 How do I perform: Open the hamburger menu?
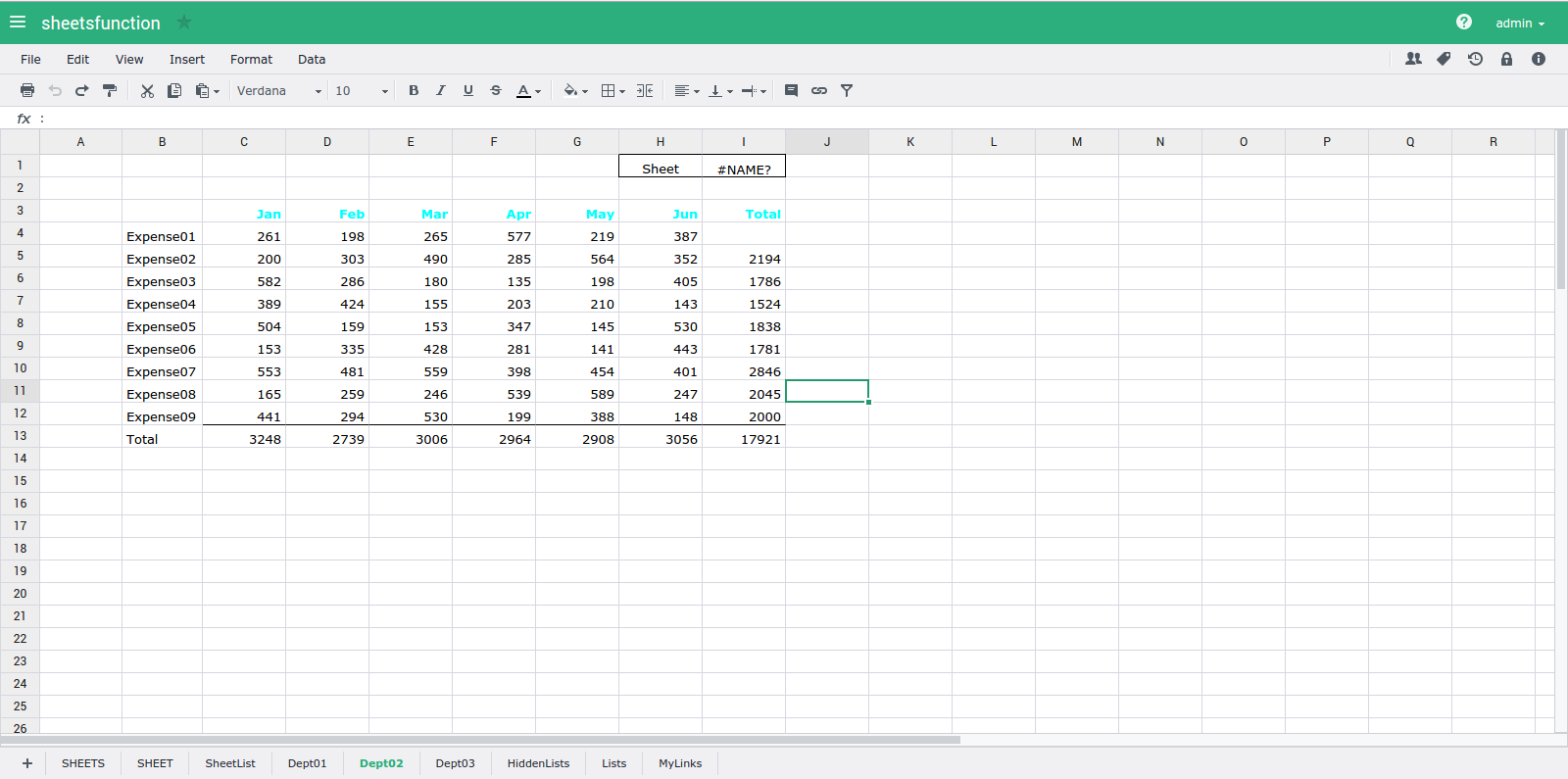(18, 22)
